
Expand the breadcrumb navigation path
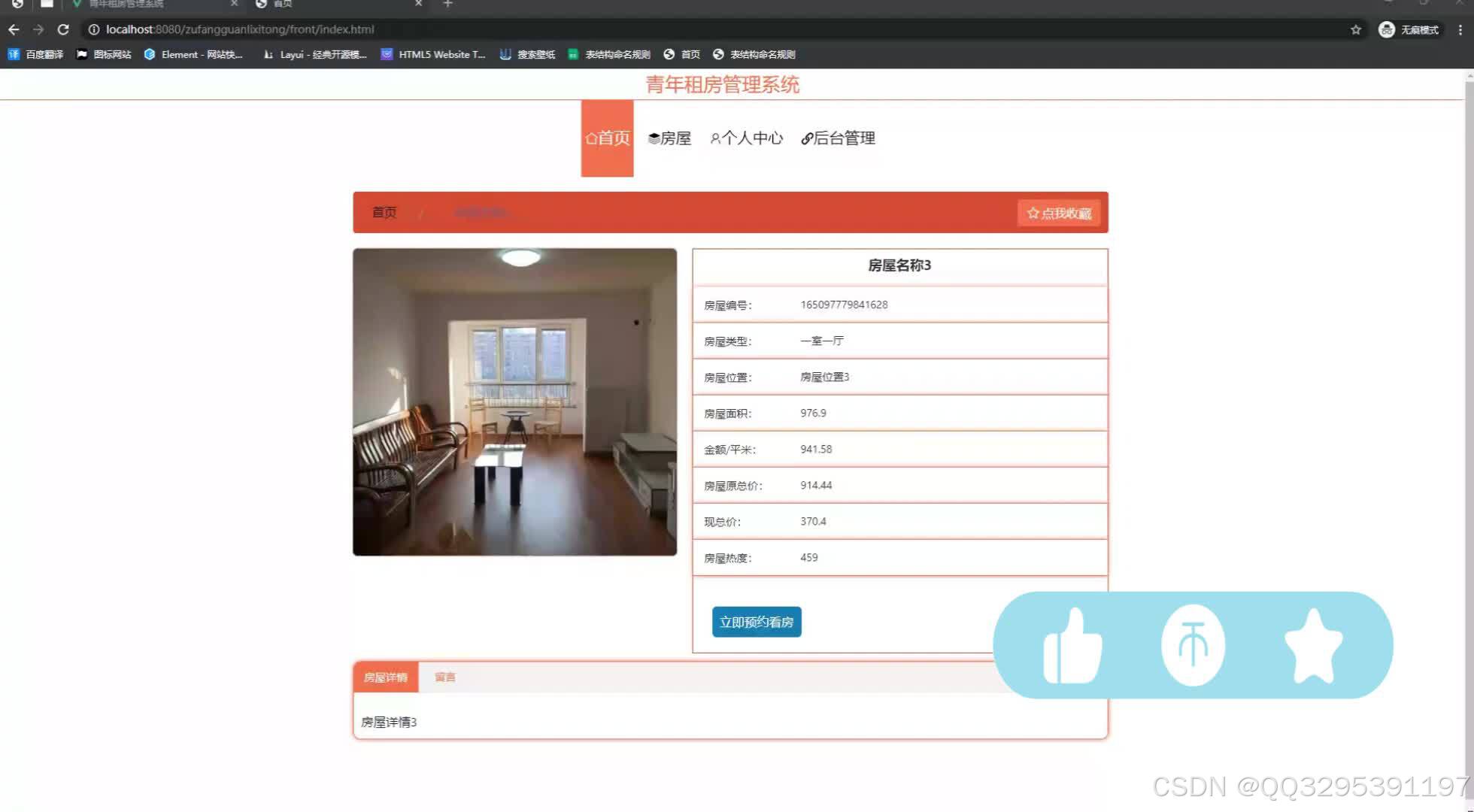coord(483,212)
